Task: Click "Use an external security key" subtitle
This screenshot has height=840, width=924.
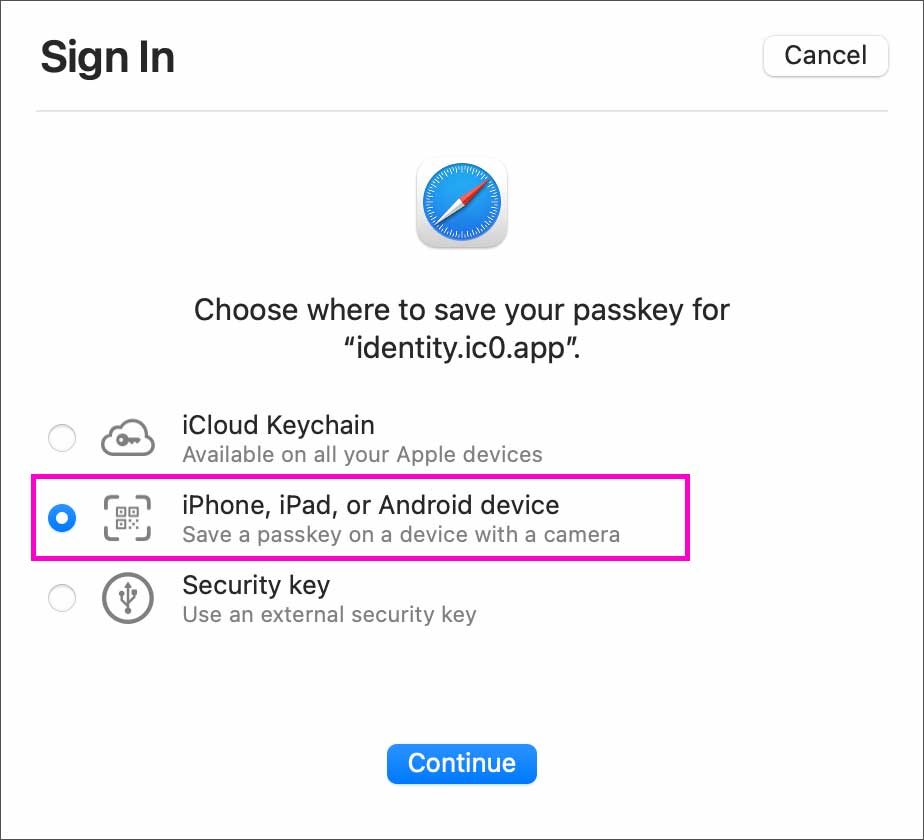Action: pos(329,615)
